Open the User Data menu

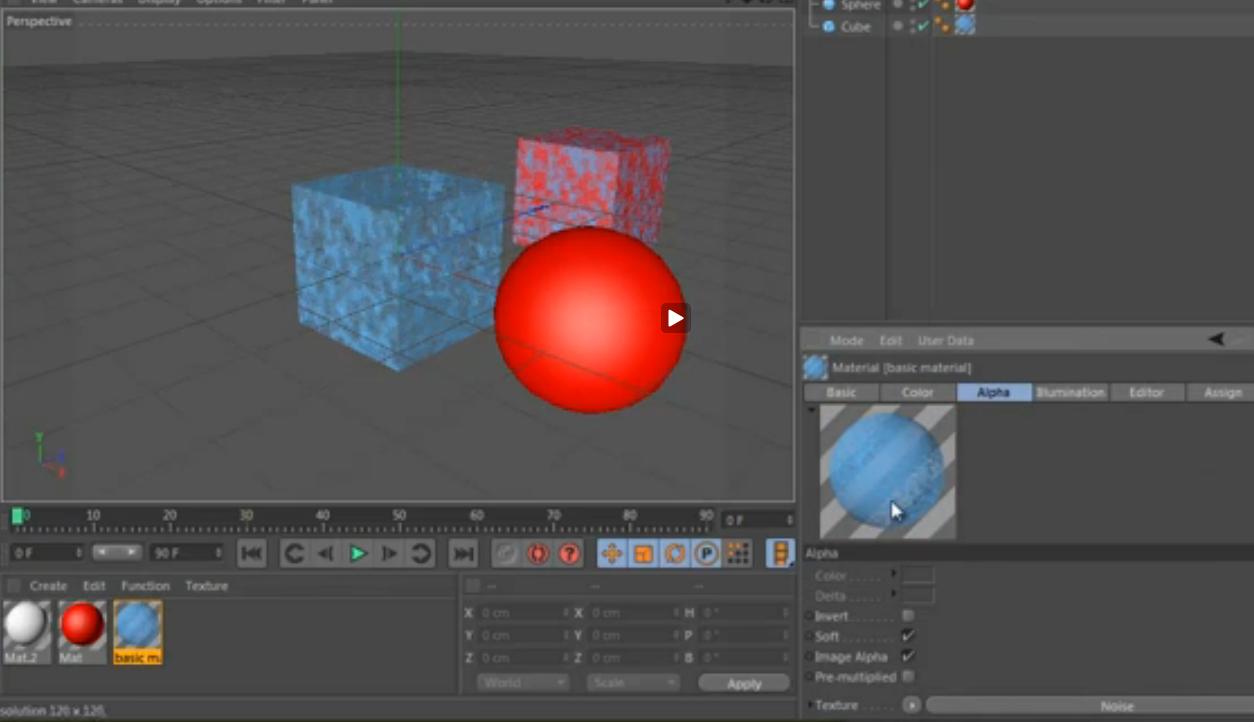click(946, 341)
